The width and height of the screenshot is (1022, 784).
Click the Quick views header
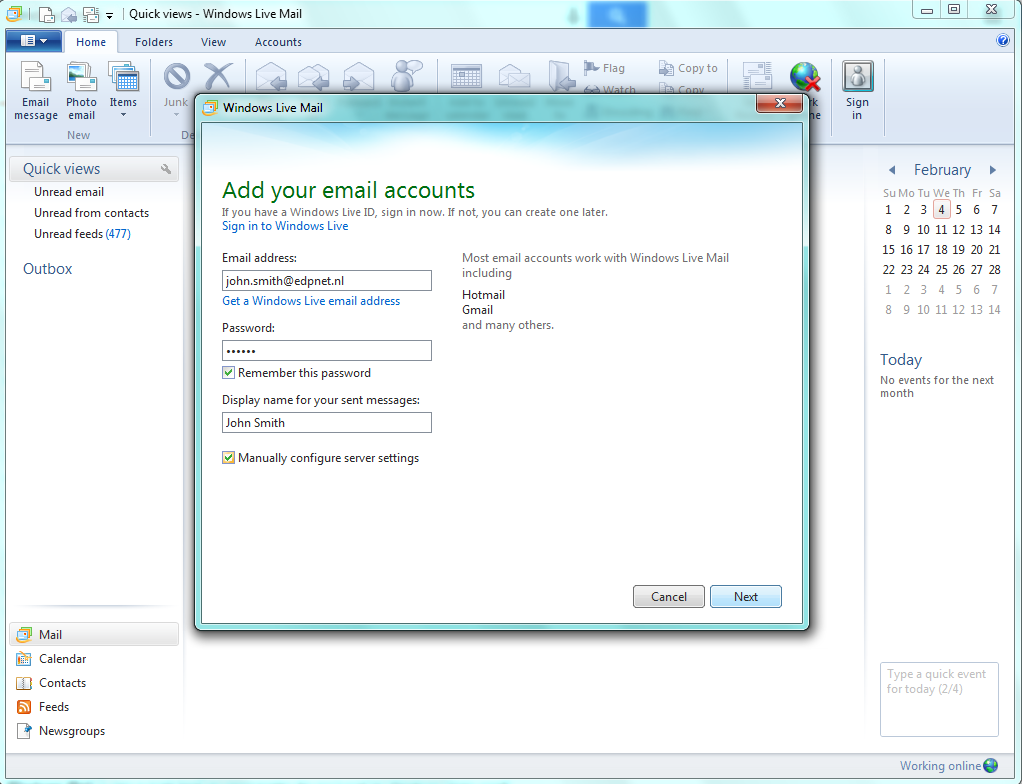pos(94,169)
